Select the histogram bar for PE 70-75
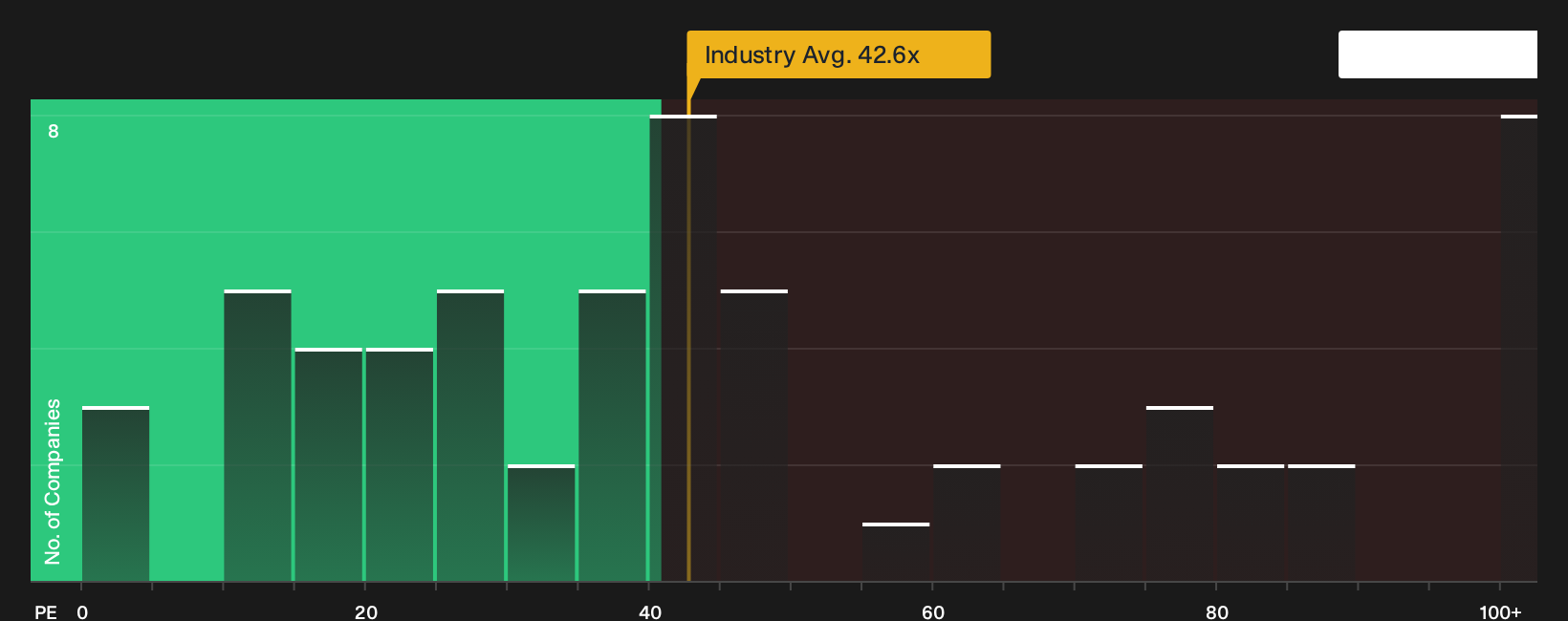Image resolution: width=1568 pixels, height=621 pixels. pyautogui.click(x=1108, y=523)
